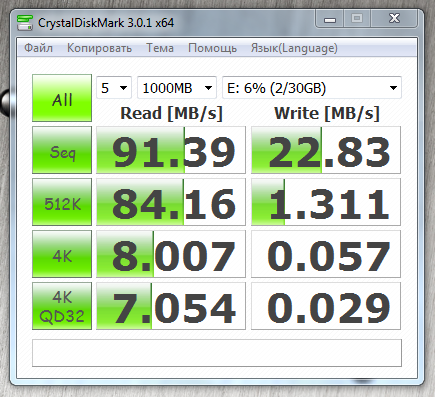Click the Write [MB/s] column header
This screenshot has width=435, height=397.
327,113
